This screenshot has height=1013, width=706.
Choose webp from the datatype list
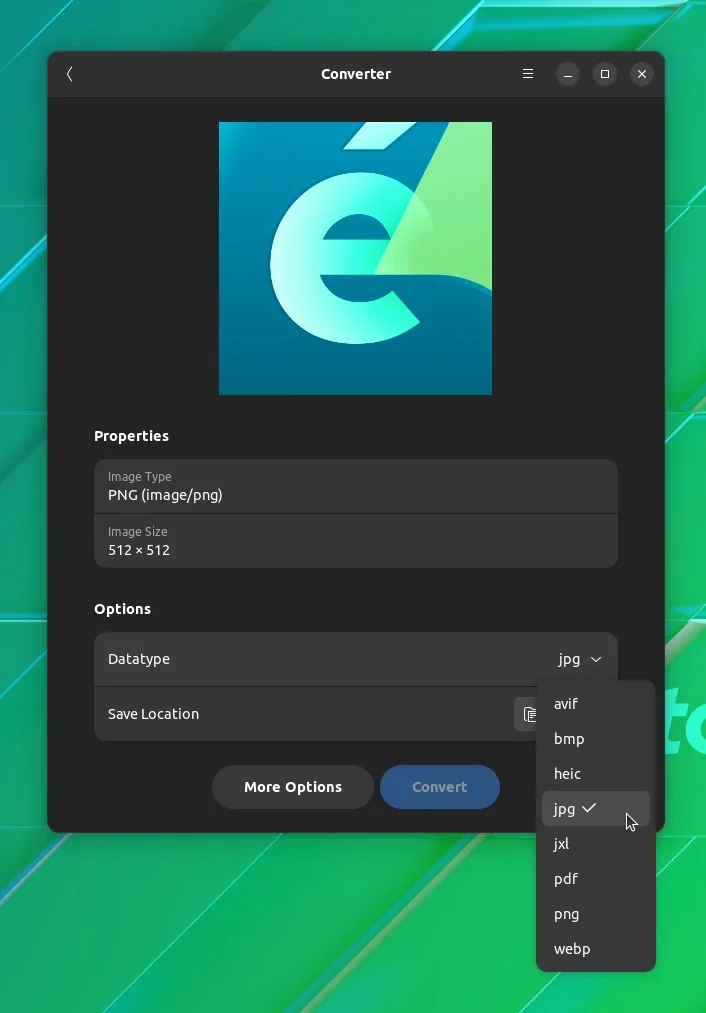596,948
